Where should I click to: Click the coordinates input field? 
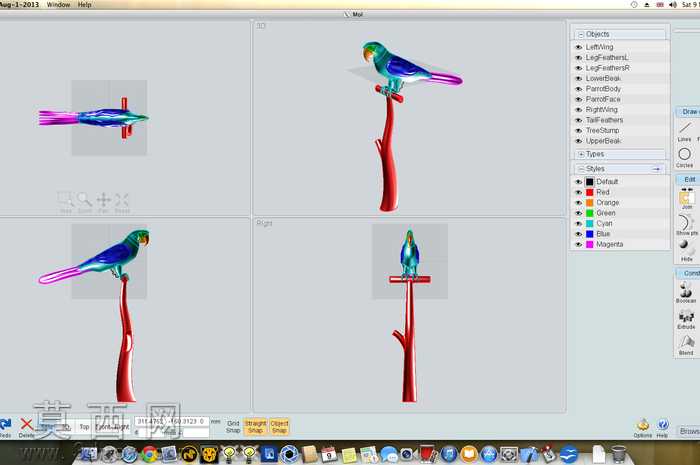pos(171,421)
